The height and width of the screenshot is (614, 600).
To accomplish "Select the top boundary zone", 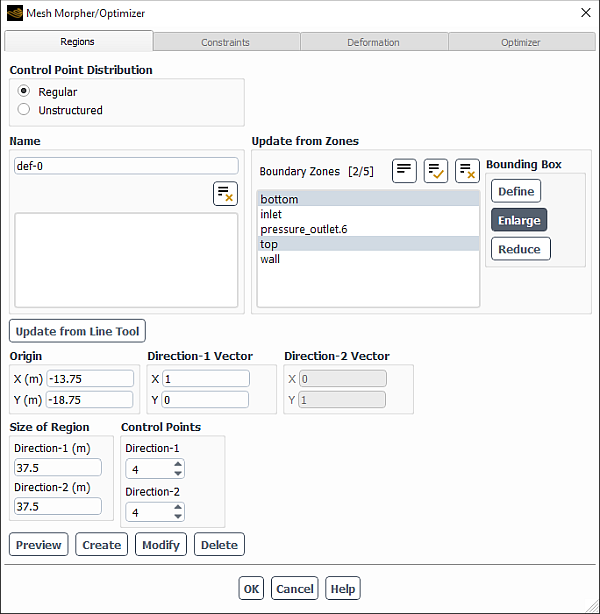I will 368,244.
